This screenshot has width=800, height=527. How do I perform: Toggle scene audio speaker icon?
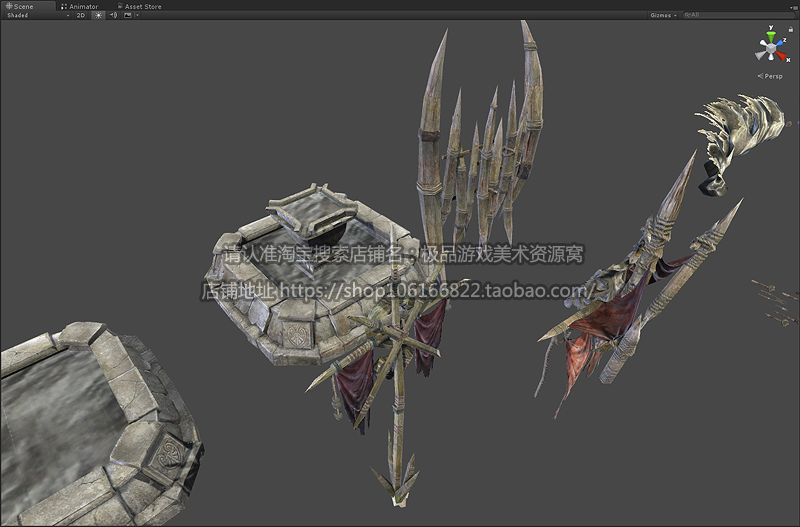pos(113,15)
